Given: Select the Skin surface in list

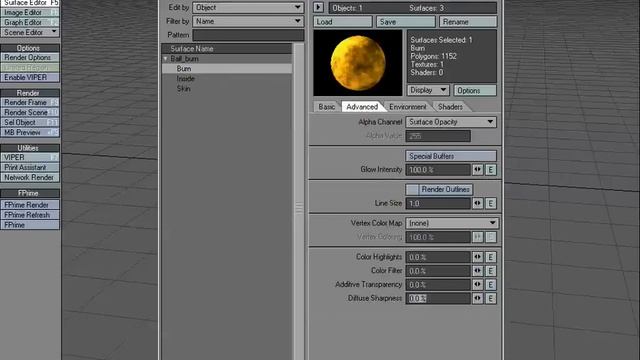Looking at the screenshot, I should coord(227,89).
